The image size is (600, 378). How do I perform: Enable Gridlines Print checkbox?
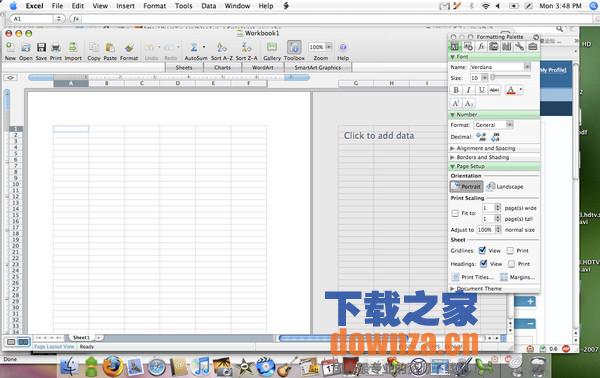point(510,250)
